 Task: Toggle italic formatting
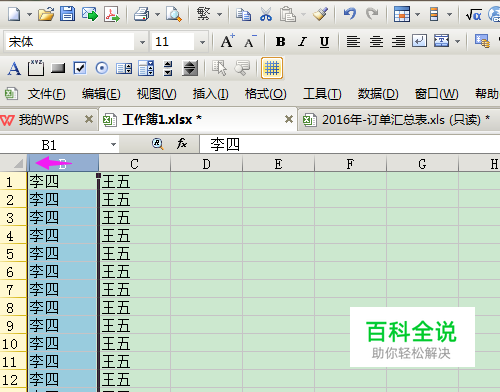pos(302,42)
